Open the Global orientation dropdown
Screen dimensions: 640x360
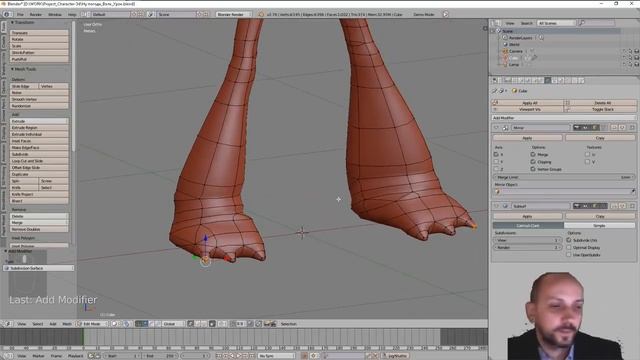coord(173,324)
